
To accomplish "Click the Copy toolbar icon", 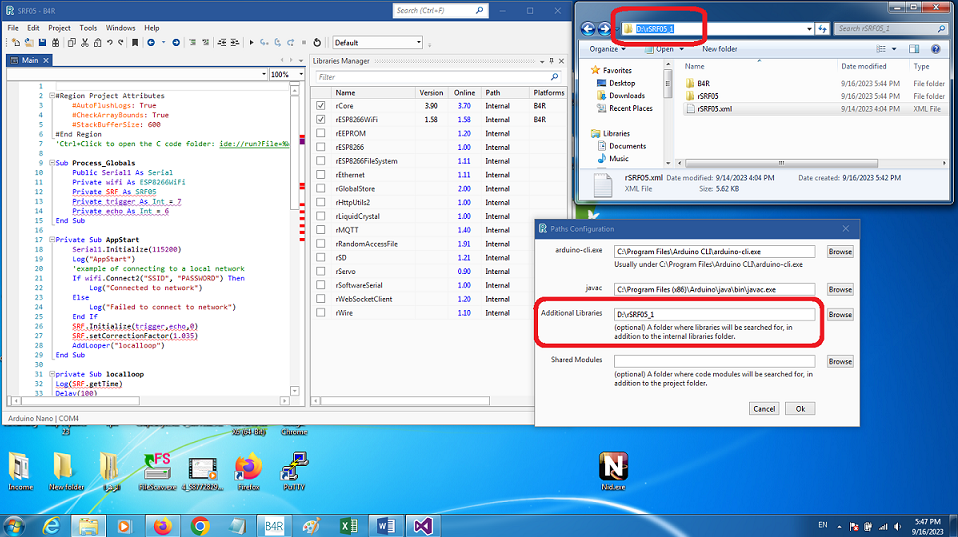I will tap(71, 43).
